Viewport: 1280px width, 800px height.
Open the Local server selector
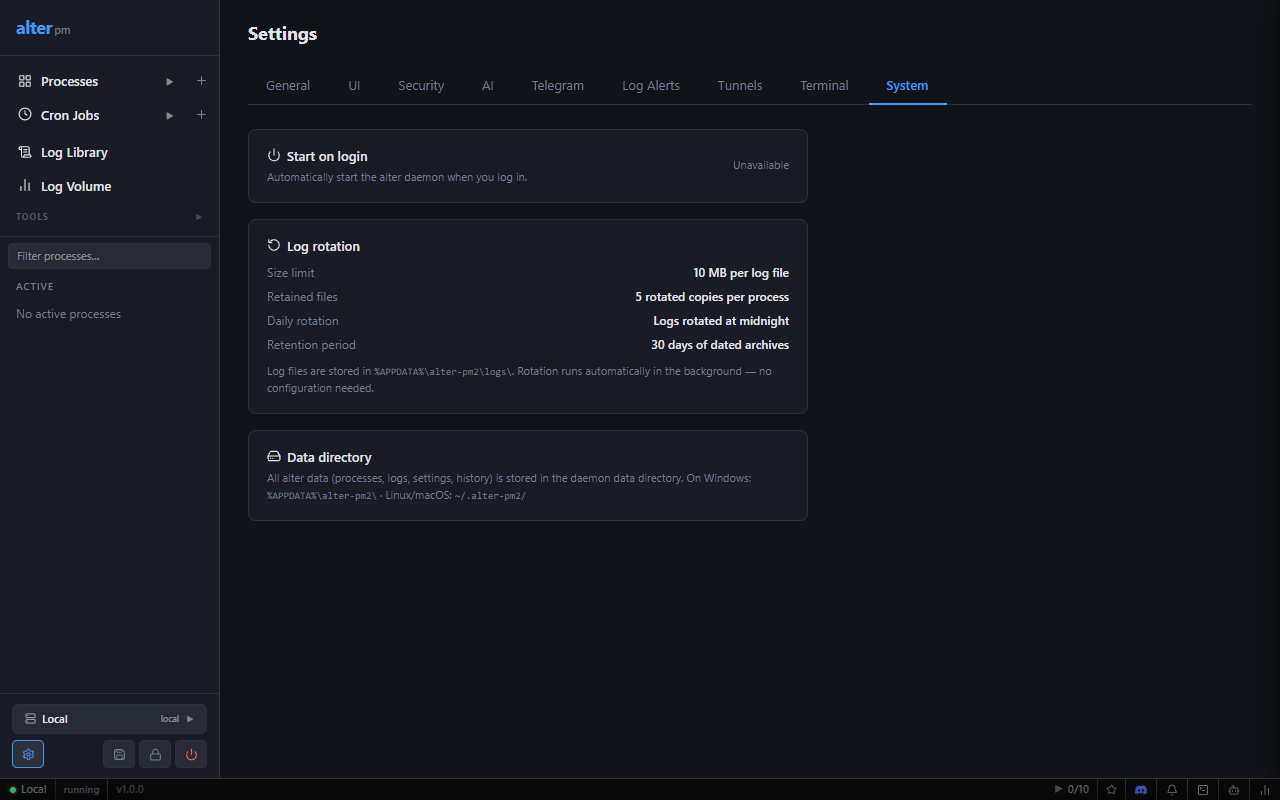click(x=109, y=719)
